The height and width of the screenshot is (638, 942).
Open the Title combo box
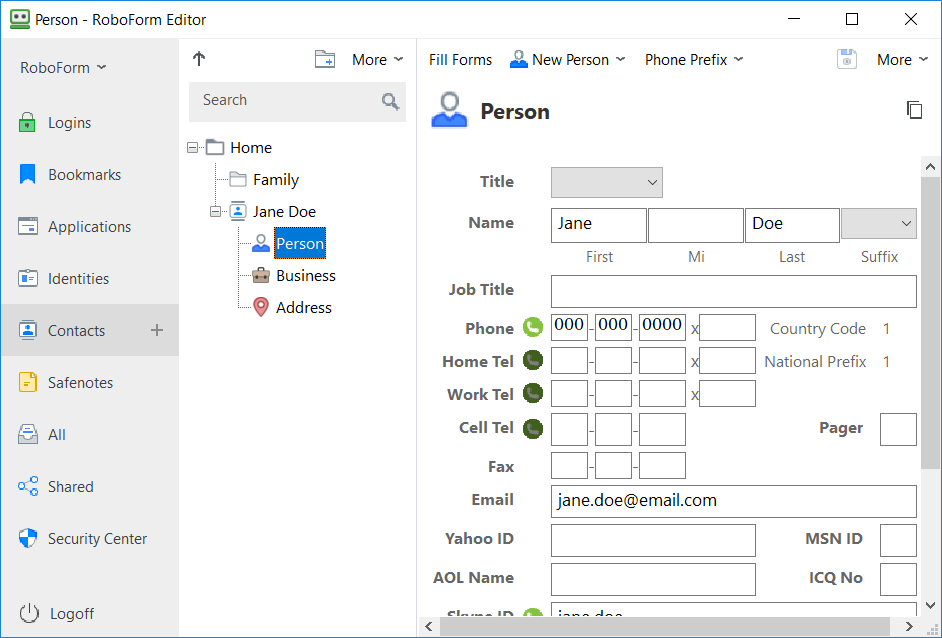click(x=607, y=183)
